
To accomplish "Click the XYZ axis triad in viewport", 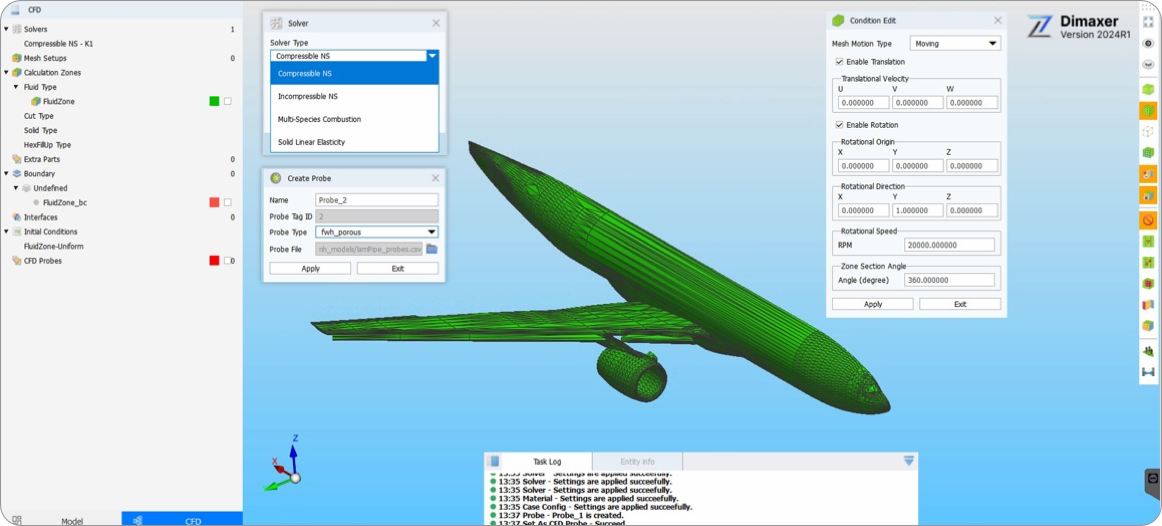I will (285, 463).
